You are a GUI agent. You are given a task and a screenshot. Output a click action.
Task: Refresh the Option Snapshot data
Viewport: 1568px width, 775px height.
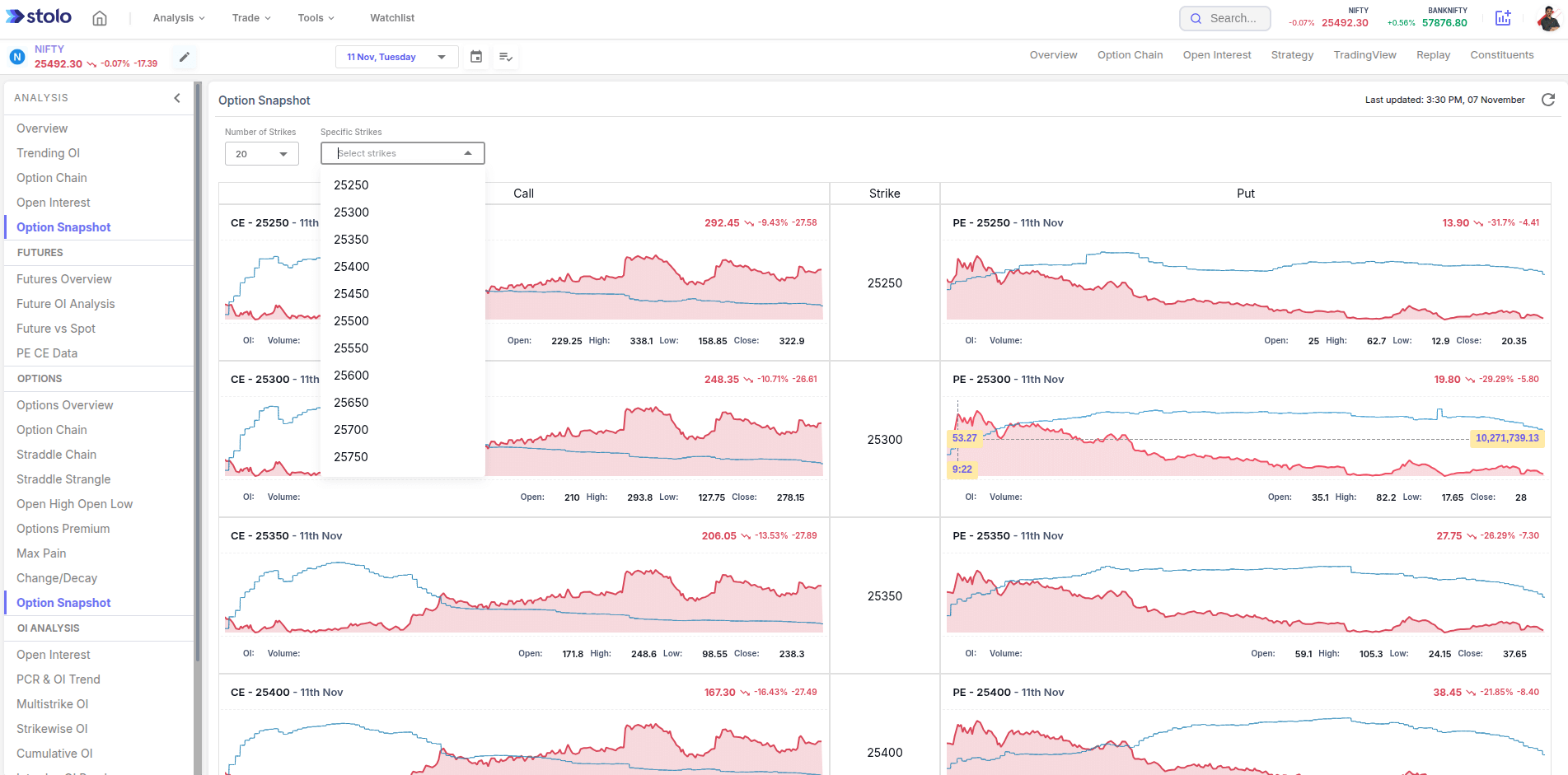coord(1548,100)
